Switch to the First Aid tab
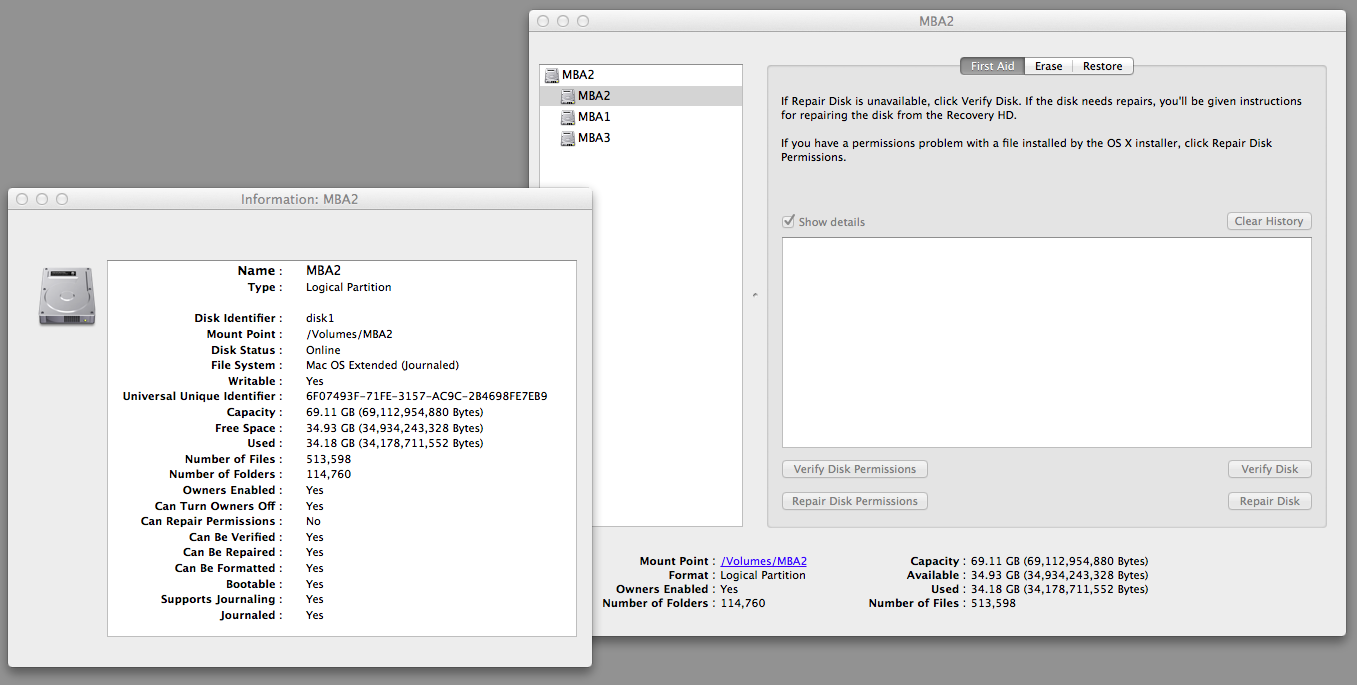This screenshot has height=685, width=1357. [992, 66]
